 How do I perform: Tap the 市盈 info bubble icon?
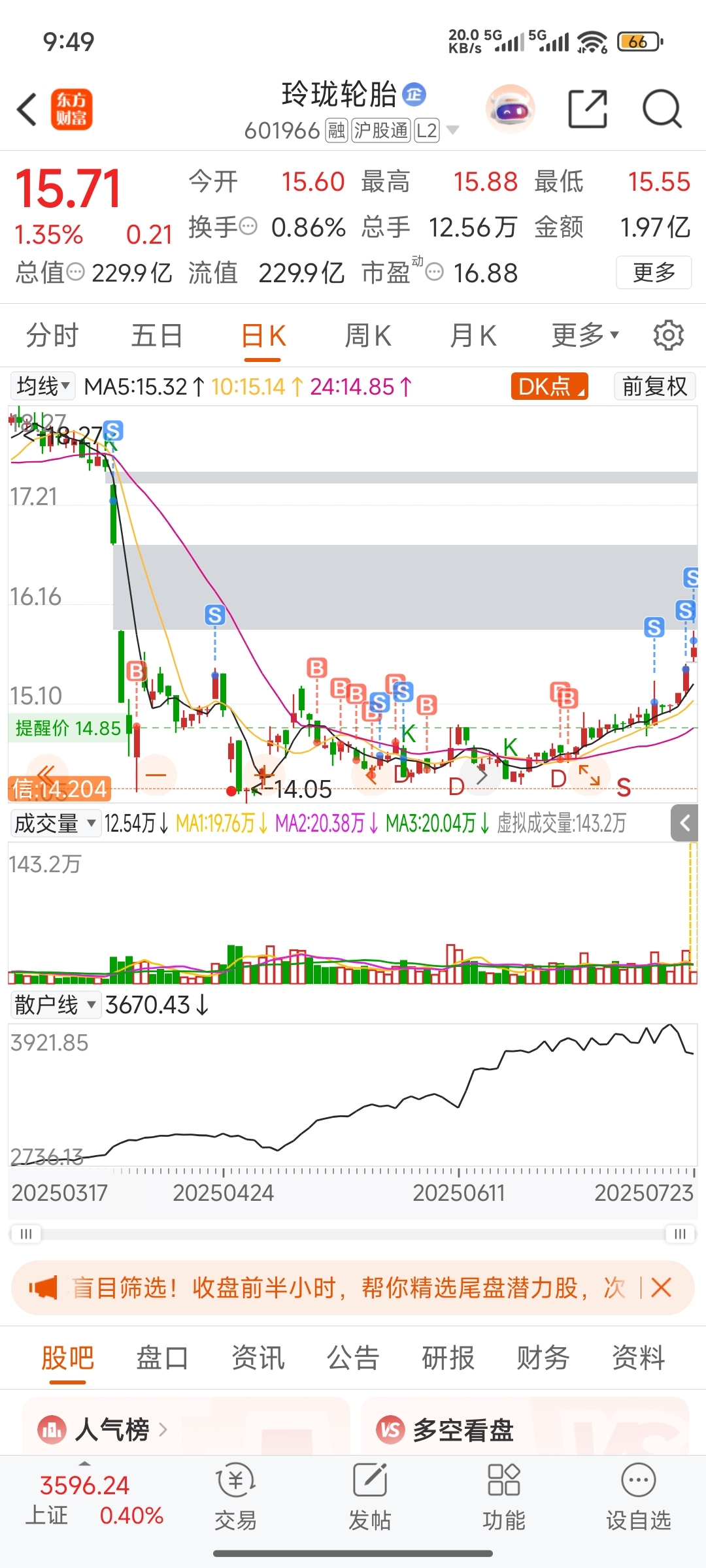click(x=434, y=272)
